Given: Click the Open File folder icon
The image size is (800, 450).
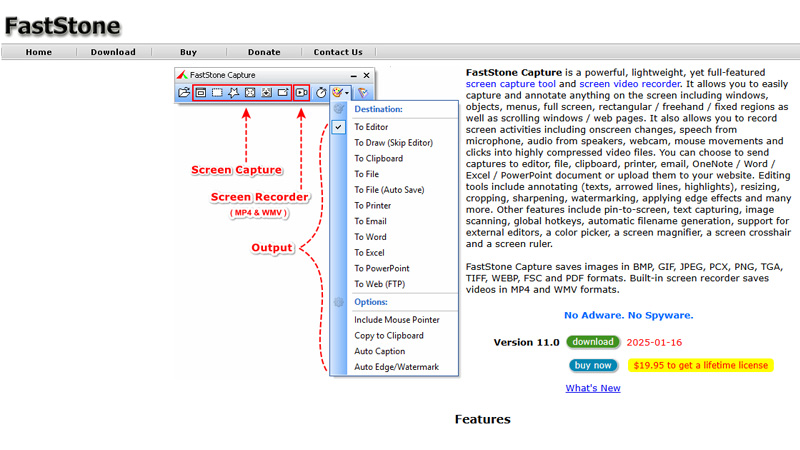Looking at the screenshot, I should [x=184, y=92].
